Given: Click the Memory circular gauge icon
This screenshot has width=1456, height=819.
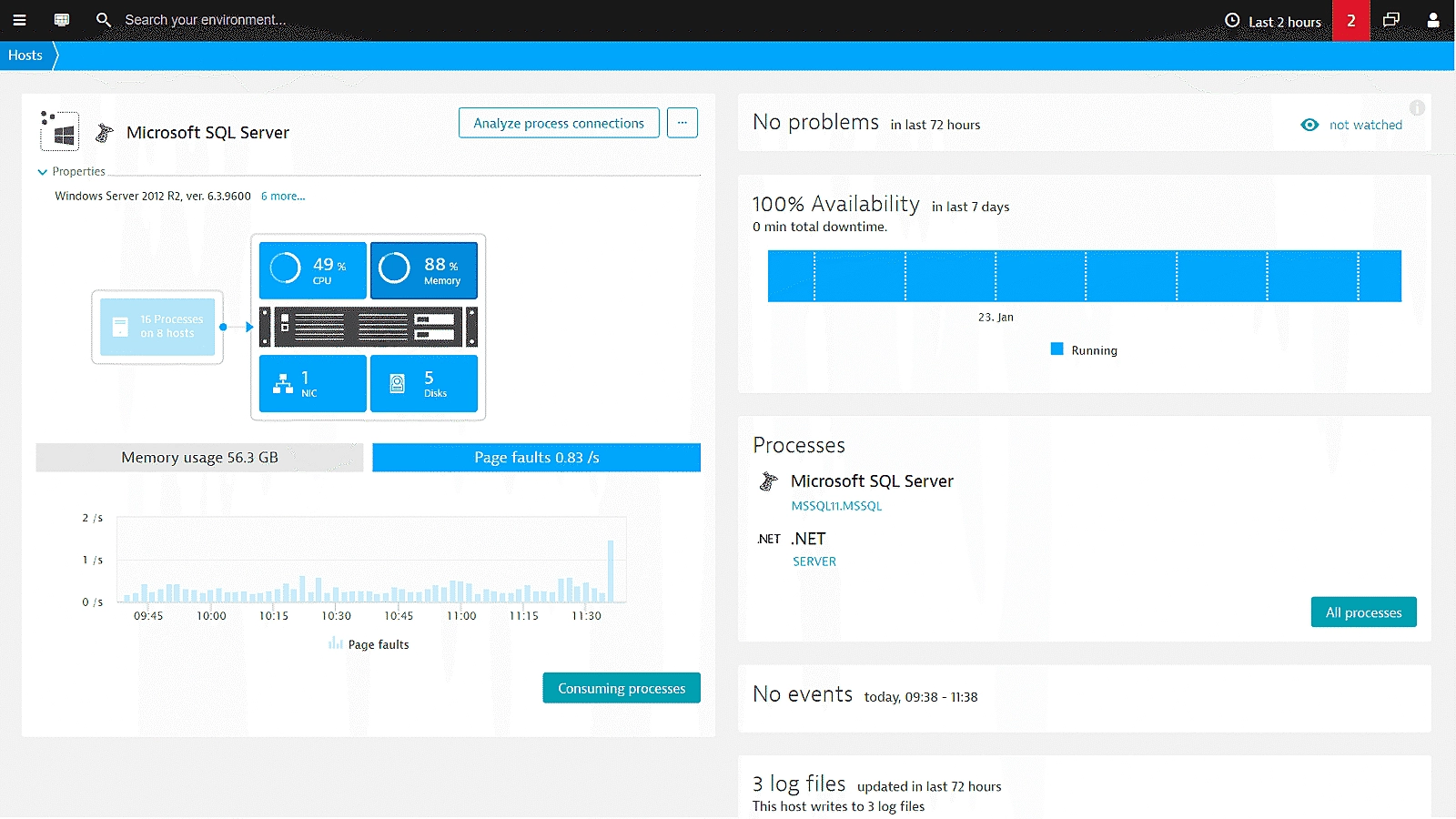Looking at the screenshot, I should tap(395, 268).
